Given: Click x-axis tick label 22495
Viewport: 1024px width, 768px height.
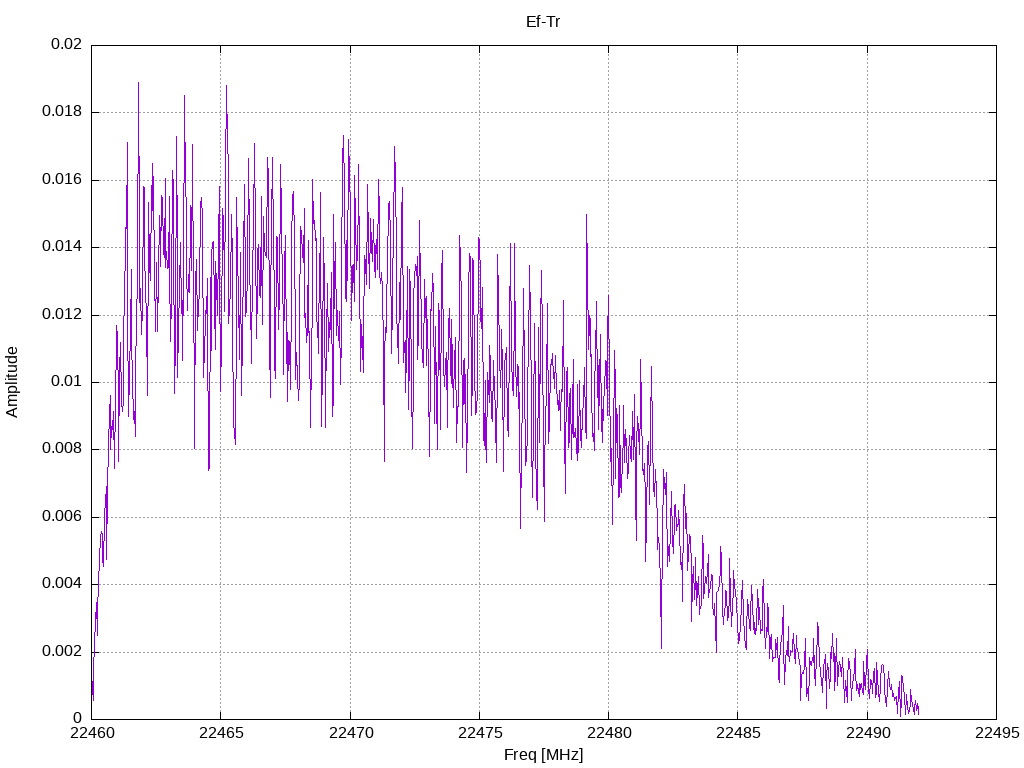Looking at the screenshot, I should (997, 733).
